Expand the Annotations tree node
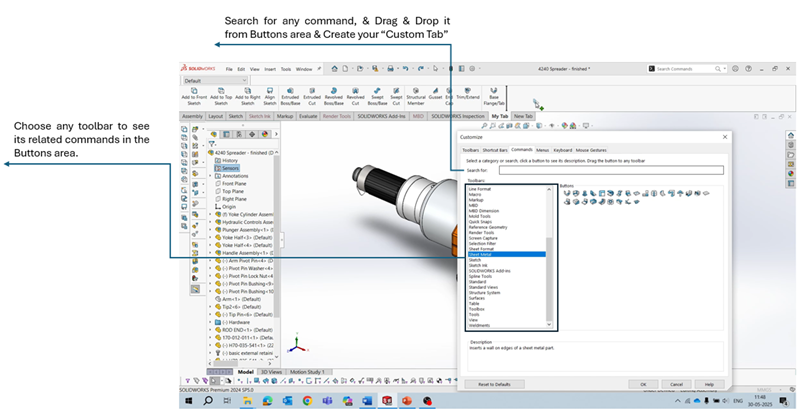The height and width of the screenshot is (412, 800). point(211,176)
